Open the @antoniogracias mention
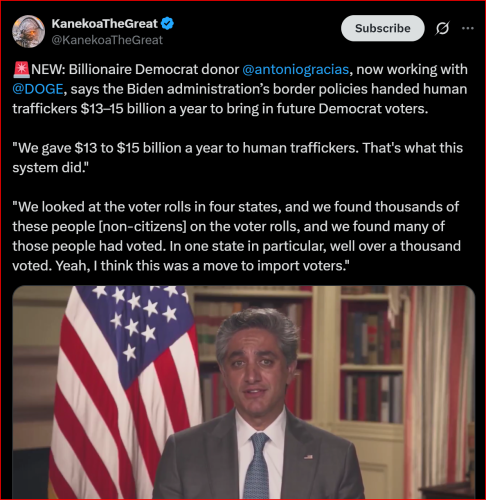This screenshot has height=500, width=486. click(x=296, y=70)
